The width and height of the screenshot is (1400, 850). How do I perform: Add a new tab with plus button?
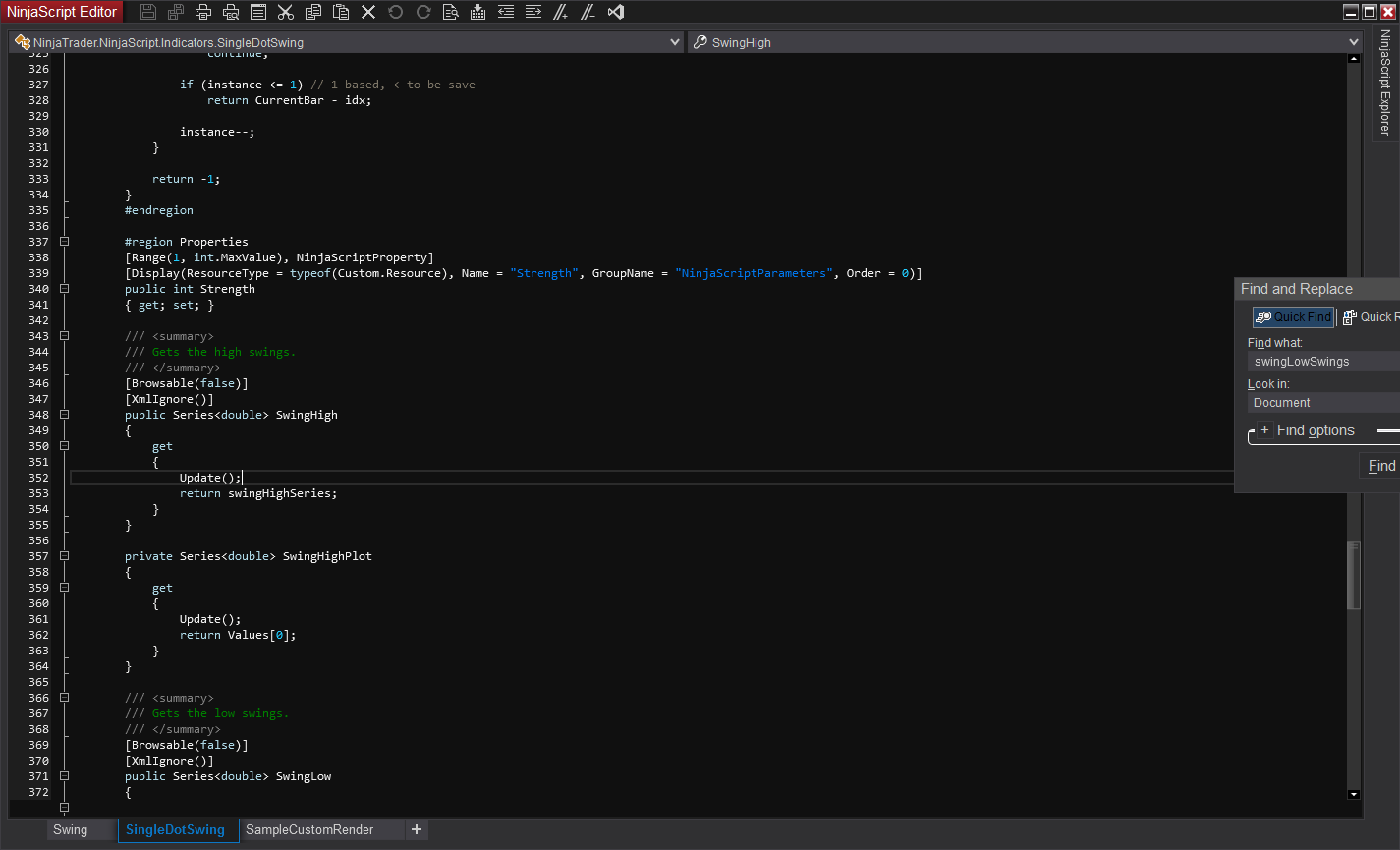point(417,830)
